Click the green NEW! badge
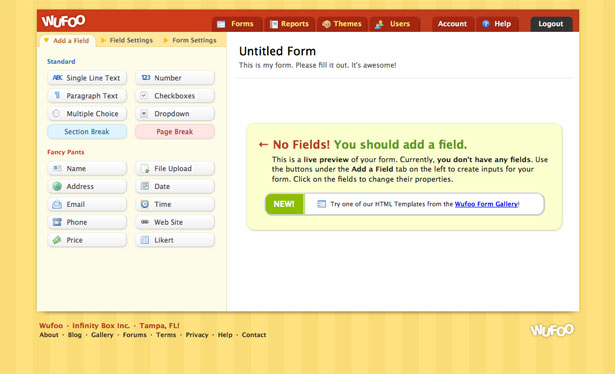 tap(284, 204)
